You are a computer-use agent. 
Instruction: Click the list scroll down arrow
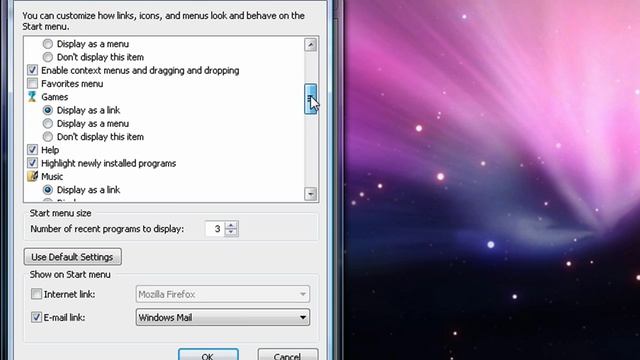(x=311, y=194)
